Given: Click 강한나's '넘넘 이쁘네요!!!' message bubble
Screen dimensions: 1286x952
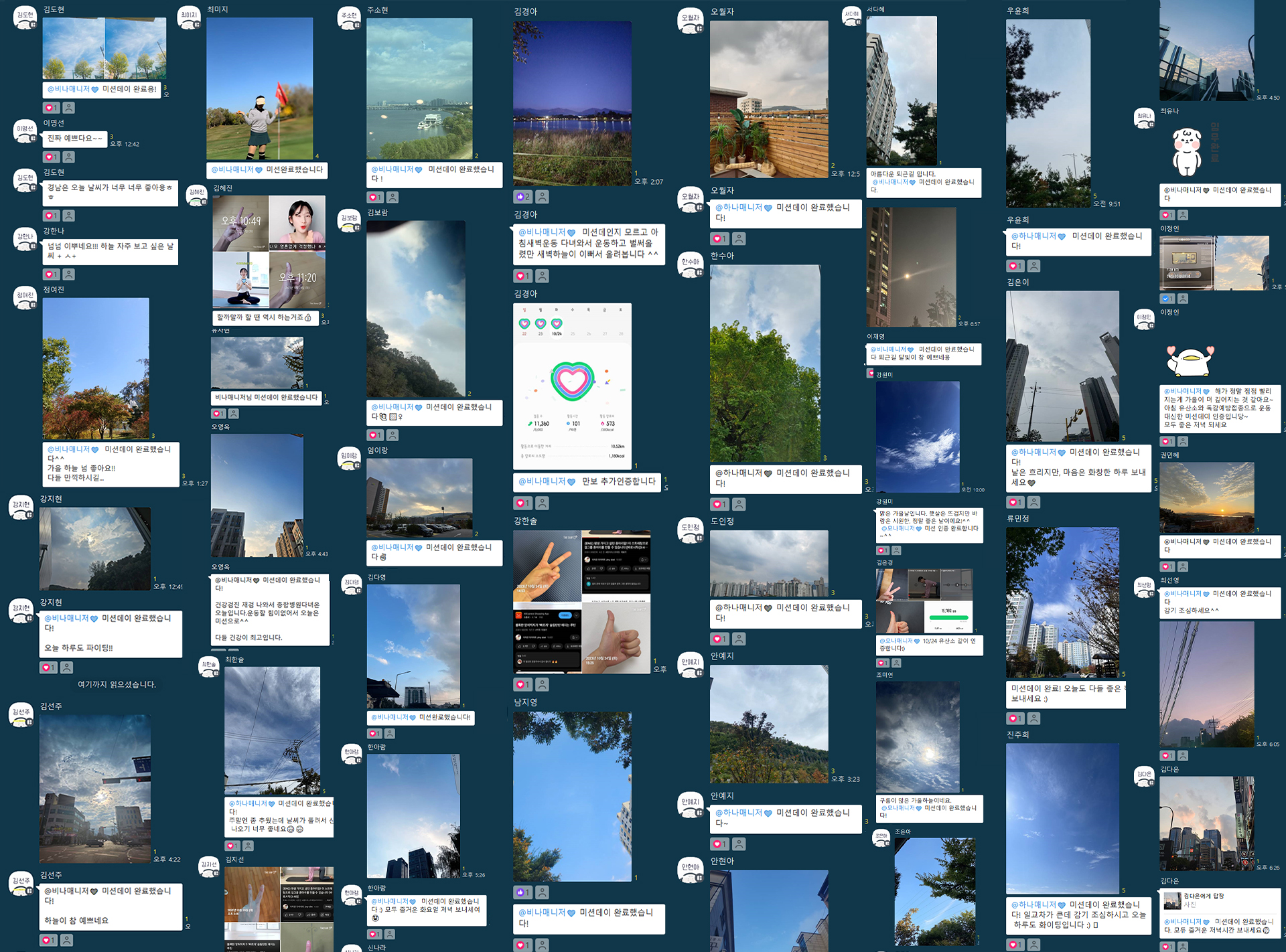Looking at the screenshot, I should point(111,251).
